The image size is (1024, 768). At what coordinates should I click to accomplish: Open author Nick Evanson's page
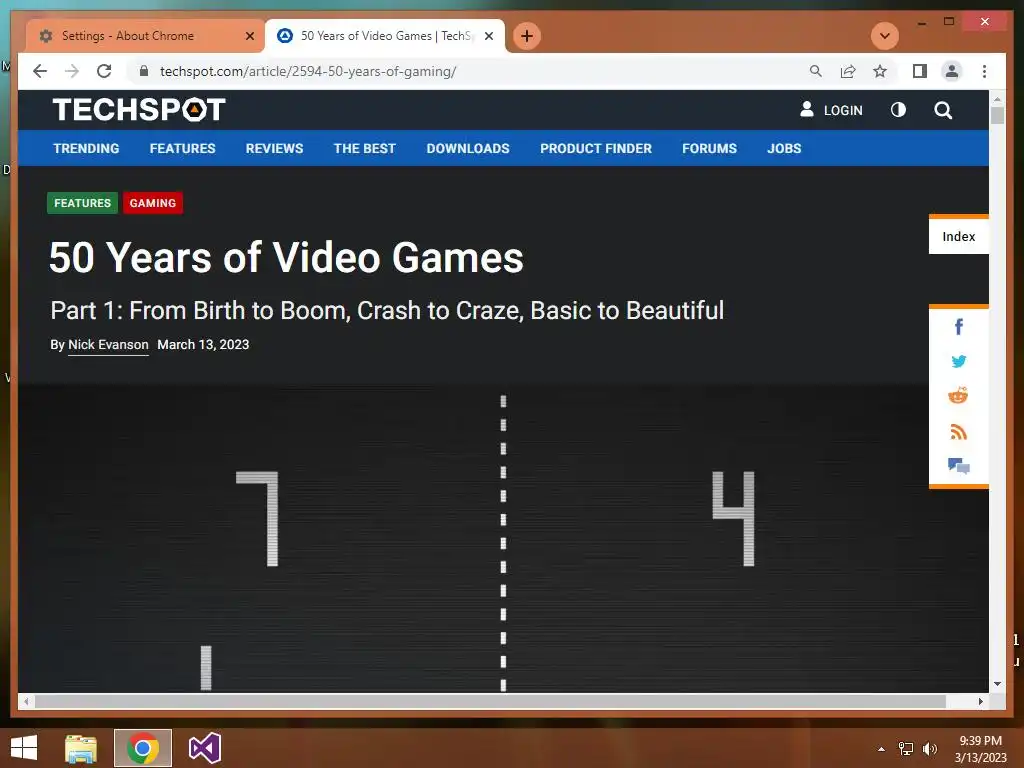[108, 345]
